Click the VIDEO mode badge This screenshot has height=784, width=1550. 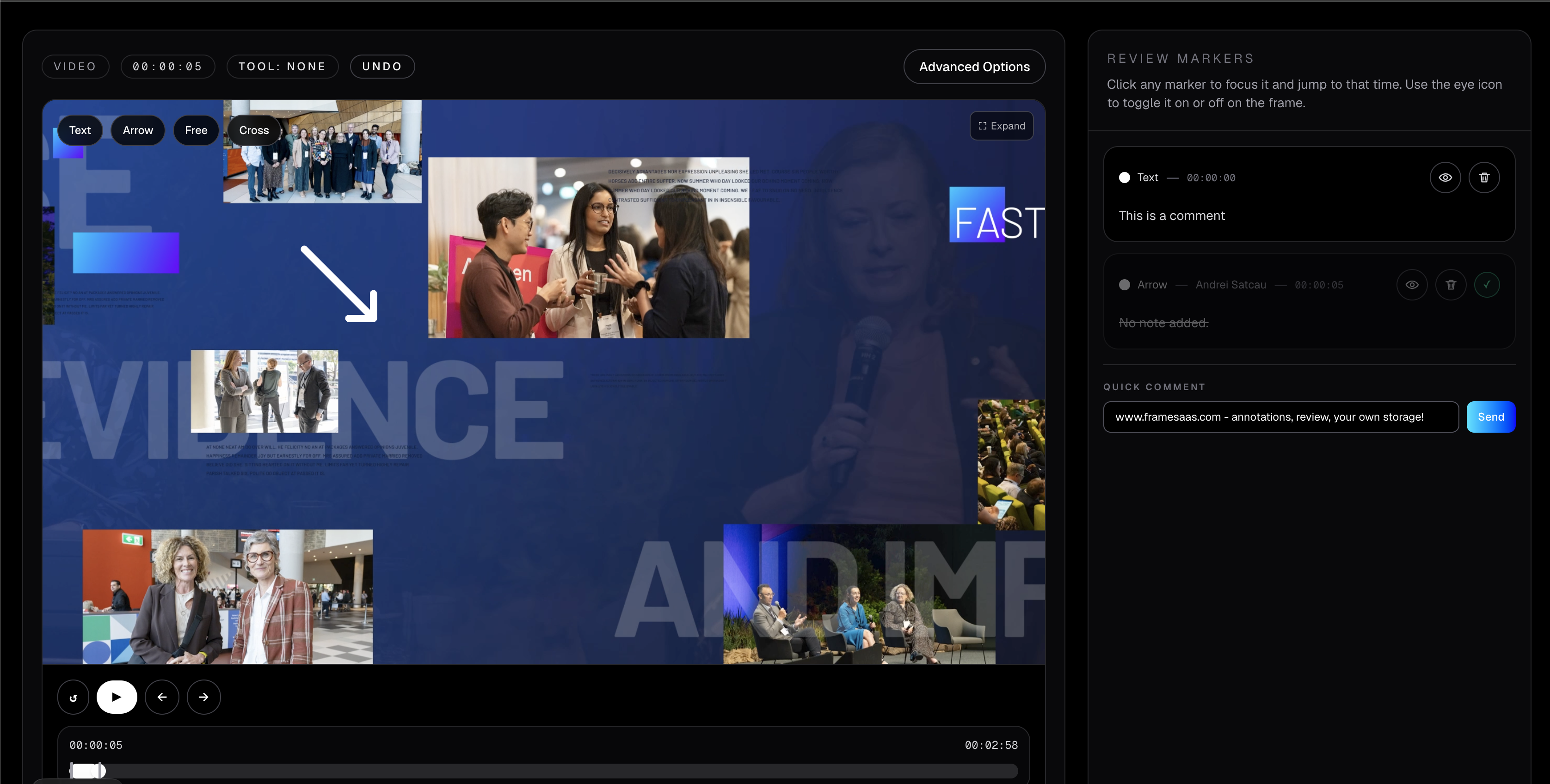tap(74, 66)
